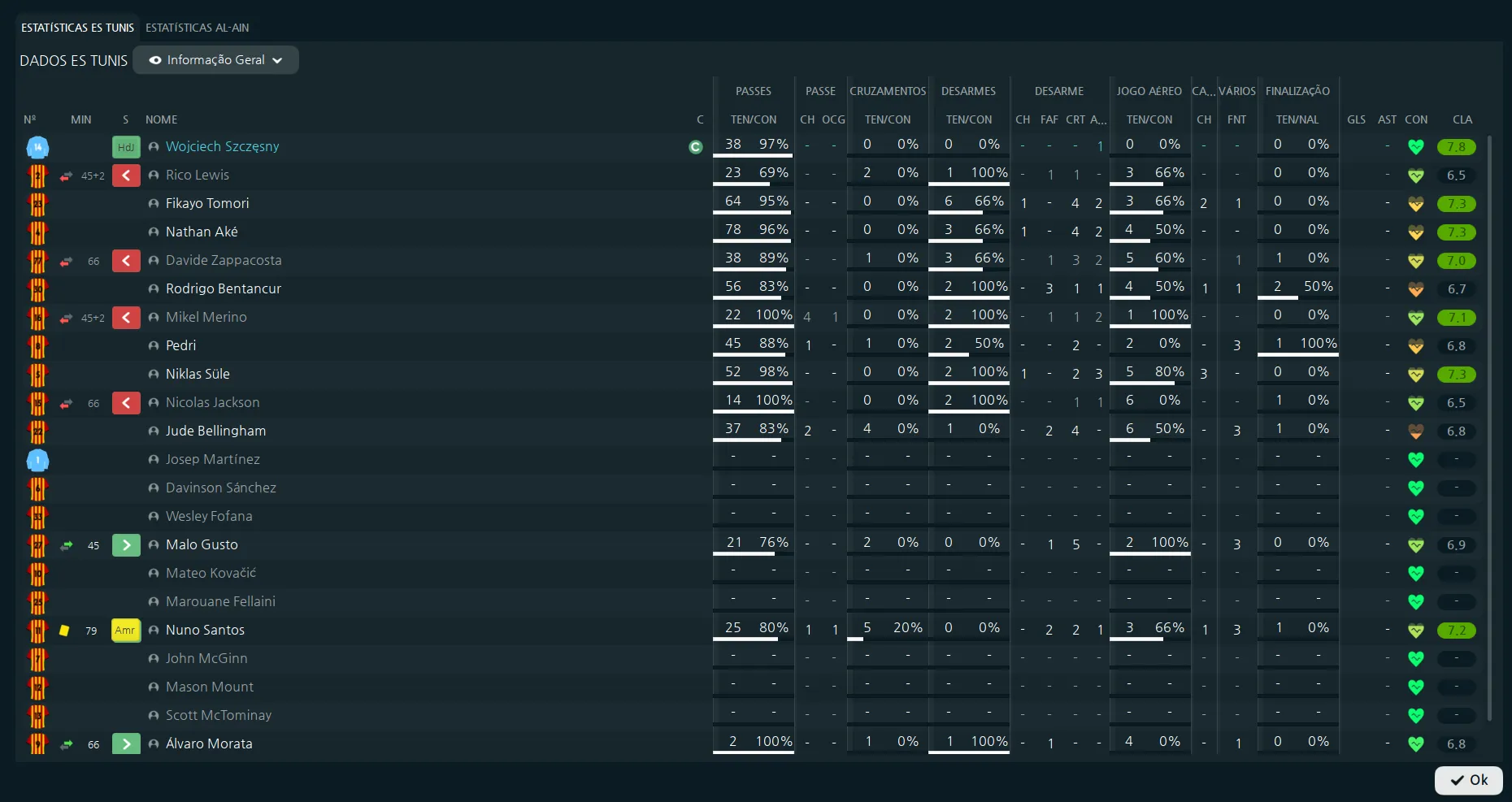Click Wojciech Szczęsny's goalkeeper shirt icon

click(37, 147)
